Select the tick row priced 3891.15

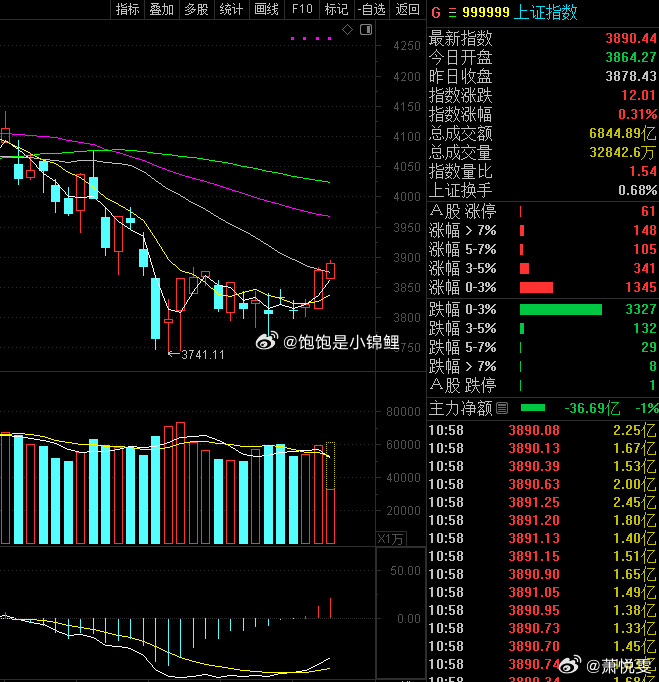point(542,556)
